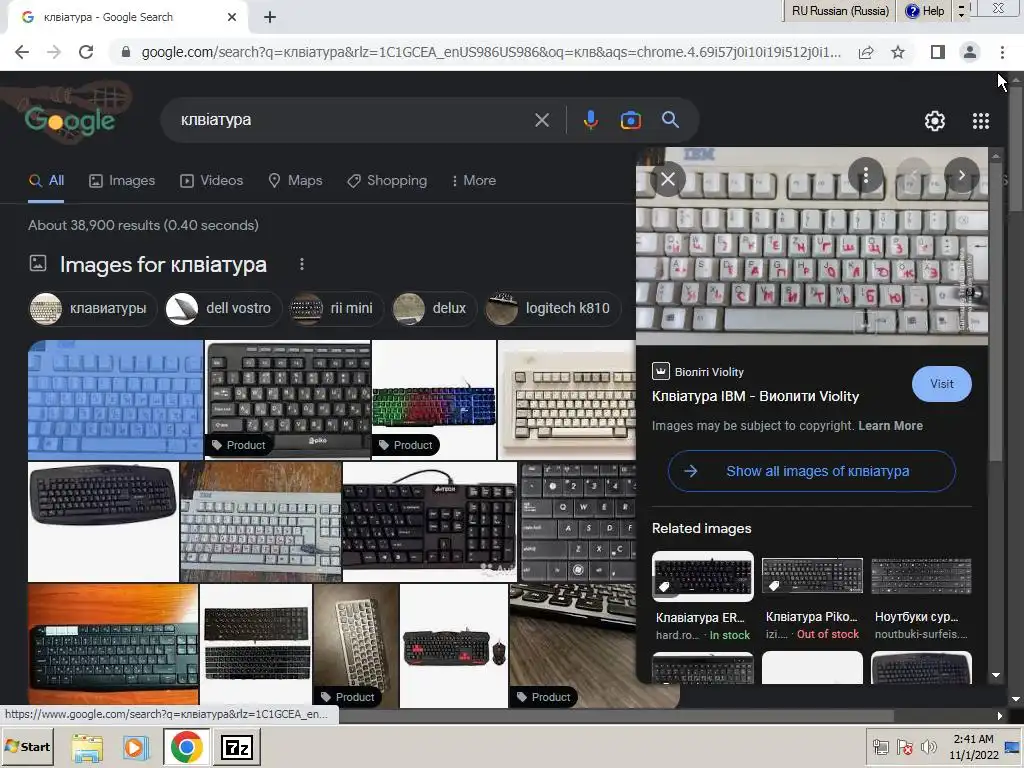This screenshot has height=768, width=1024.
Task: Open a new browser tab
Action: click(x=270, y=18)
